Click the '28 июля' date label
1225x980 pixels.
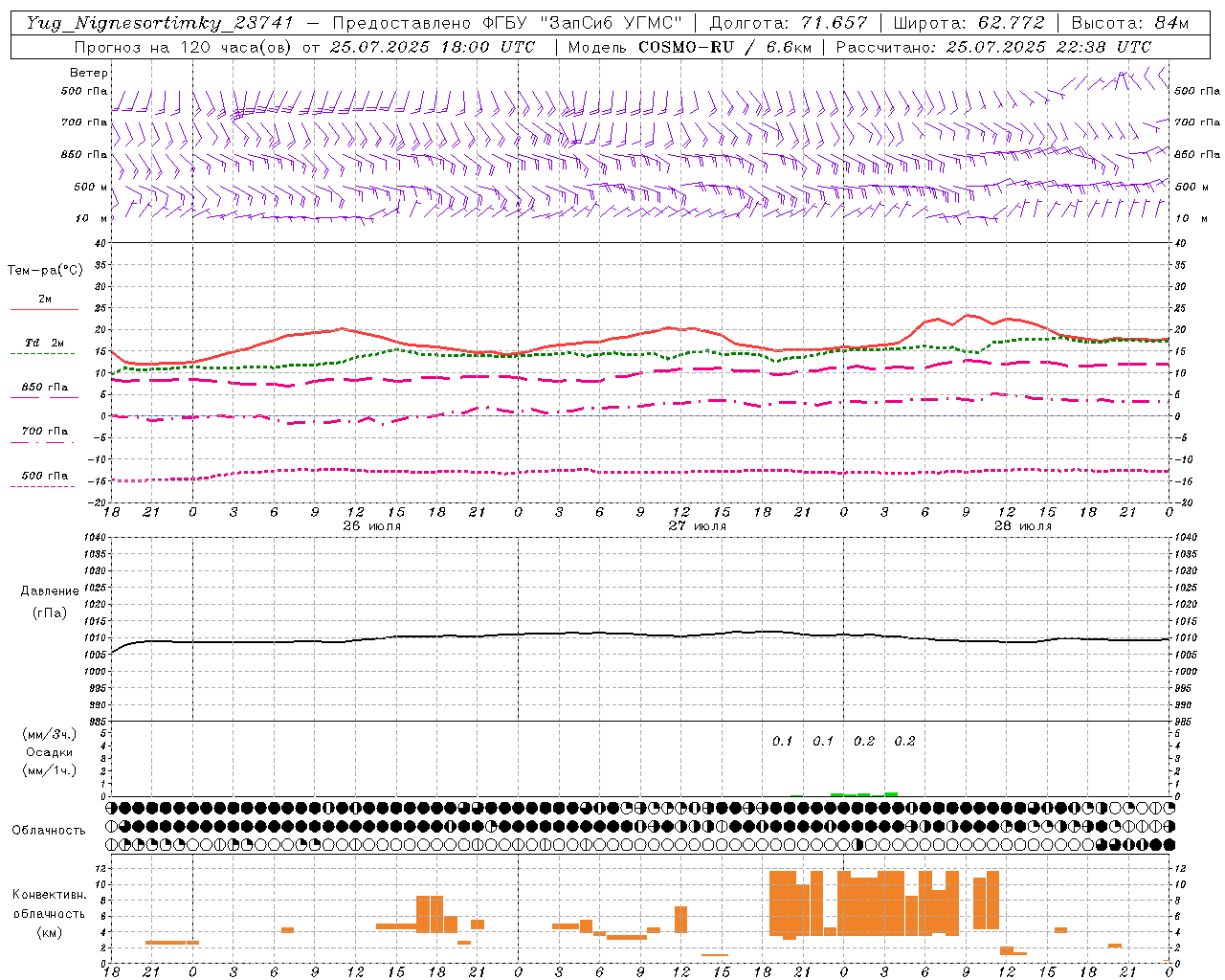(1022, 526)
